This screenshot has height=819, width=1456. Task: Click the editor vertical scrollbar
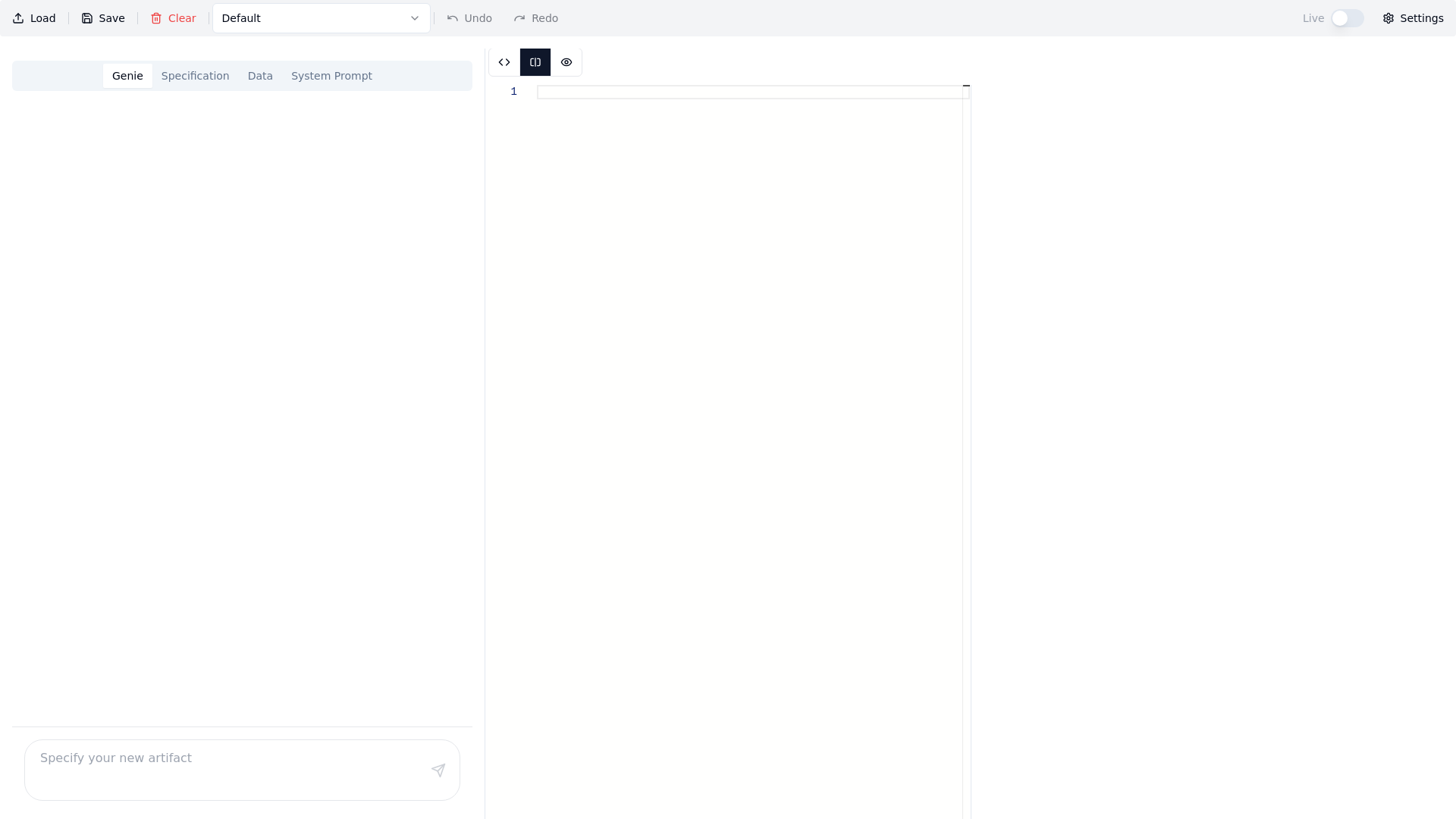point(967,452)
